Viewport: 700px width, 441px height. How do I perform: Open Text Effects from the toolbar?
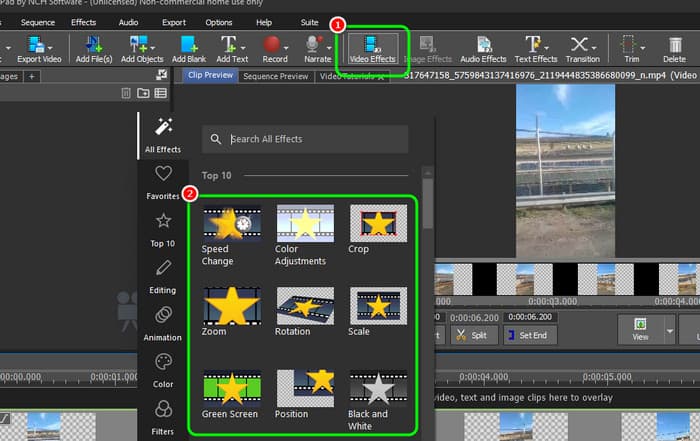click(535, 49)
